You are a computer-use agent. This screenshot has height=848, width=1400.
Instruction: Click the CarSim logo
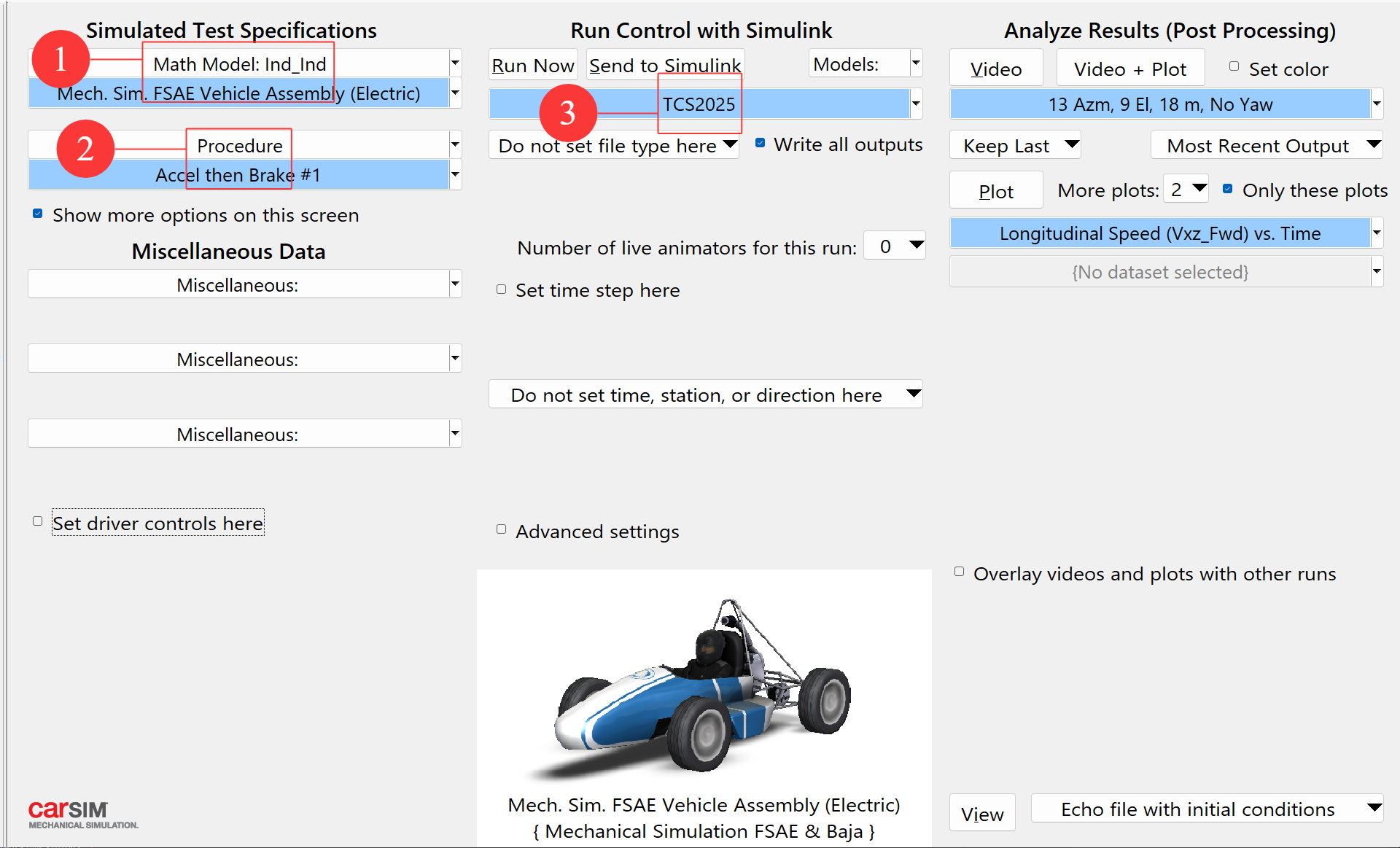pos(82,814)
